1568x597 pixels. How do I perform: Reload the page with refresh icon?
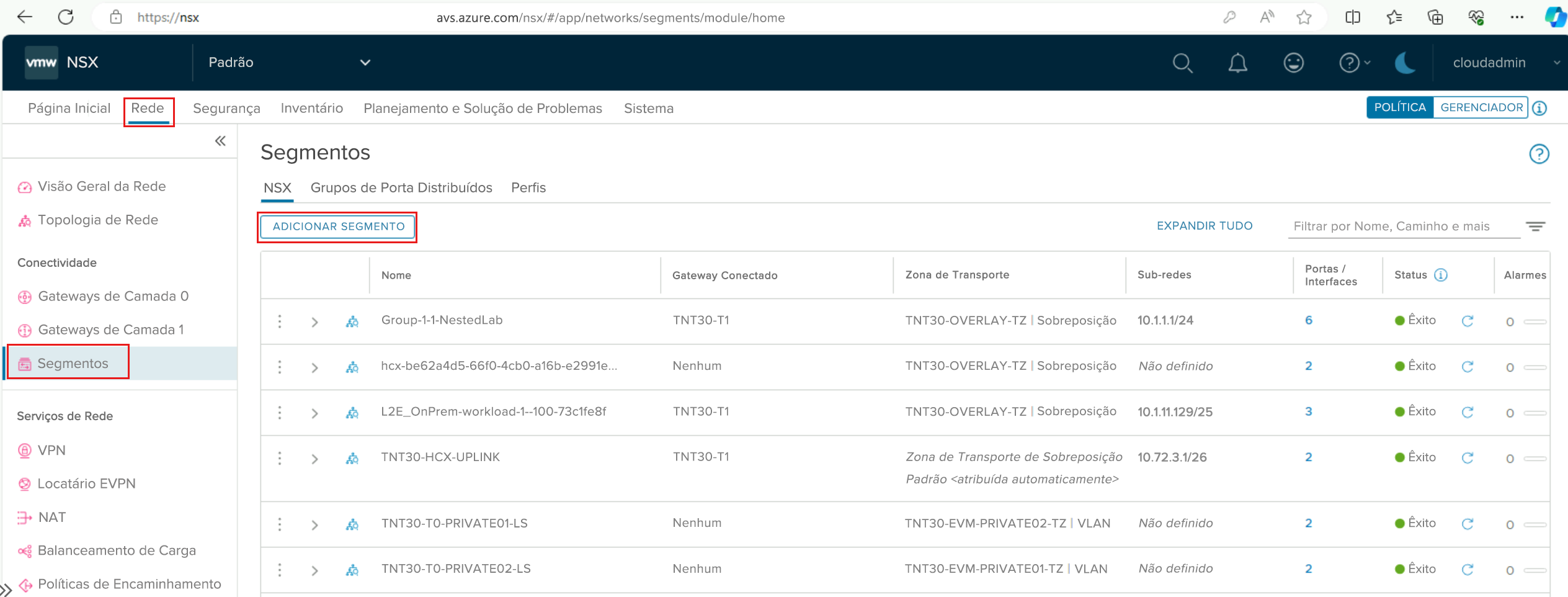click(x=66, y=17)
